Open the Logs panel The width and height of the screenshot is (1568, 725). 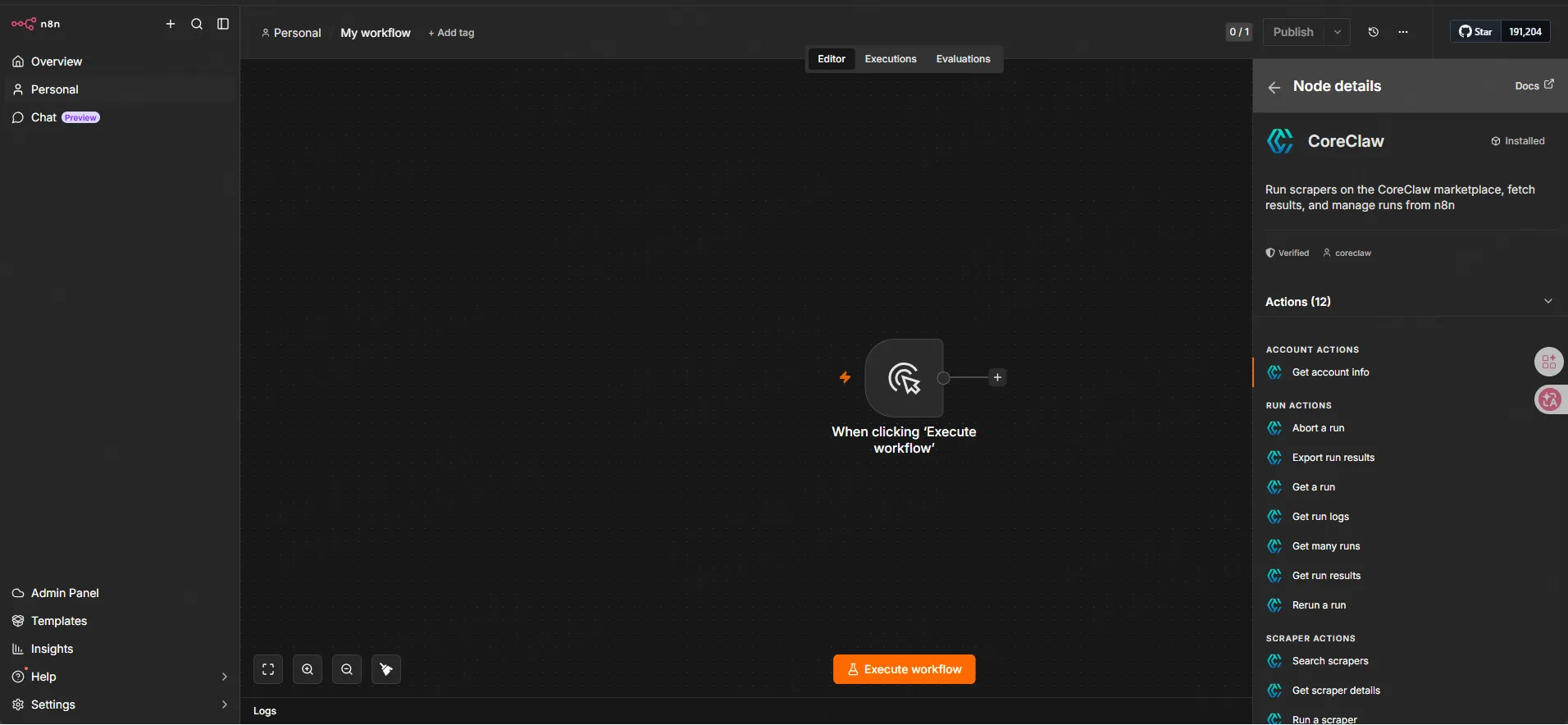point(265,711)
